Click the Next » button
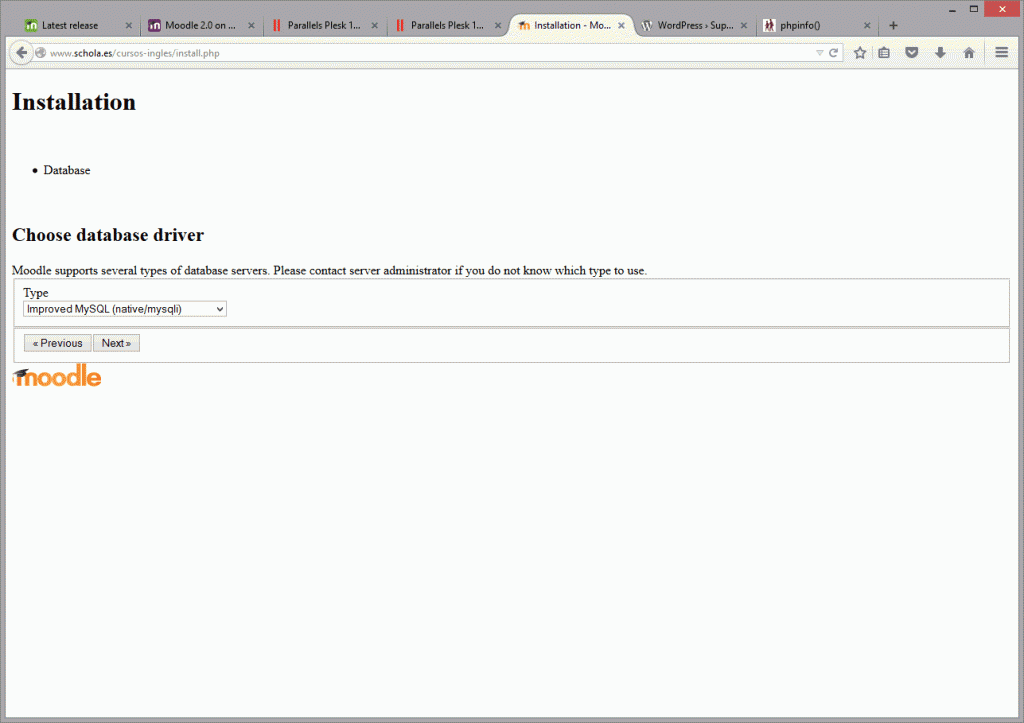Viewport: 1024px width, 723px height. (116, 343)
